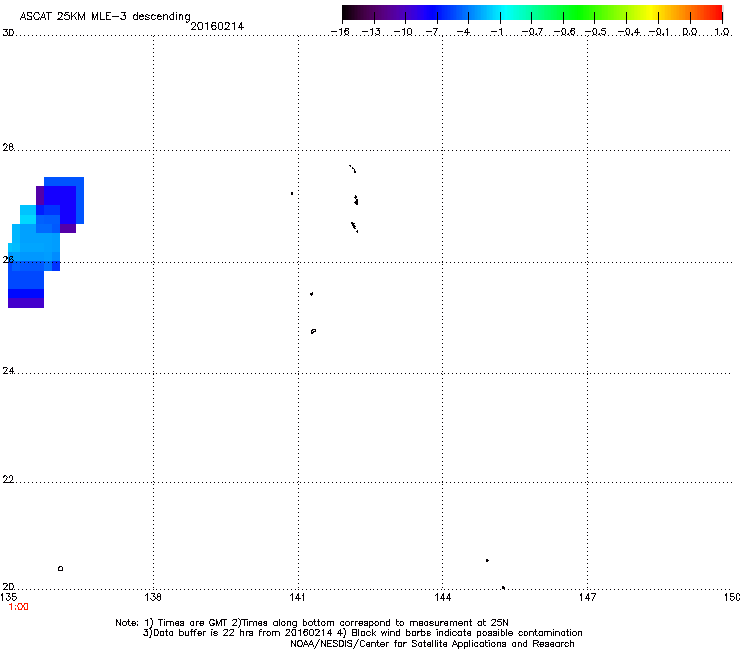Click the -7 color scale label
Viewport: 740px width, 650px height.
point(432,32)
